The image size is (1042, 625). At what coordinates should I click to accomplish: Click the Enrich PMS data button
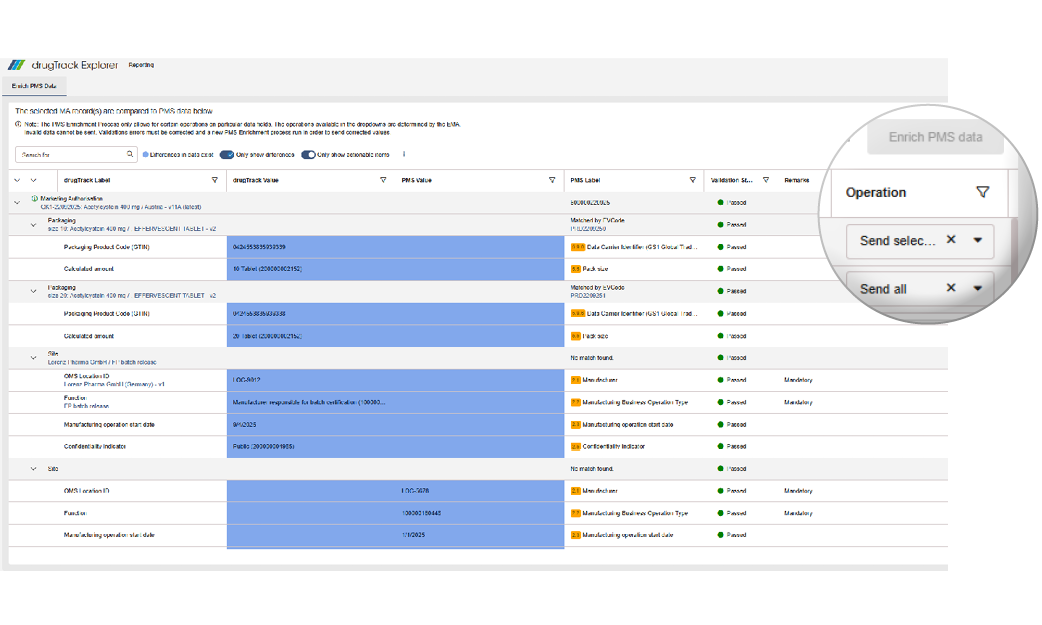pyautogui.click(x=935, y=137)
